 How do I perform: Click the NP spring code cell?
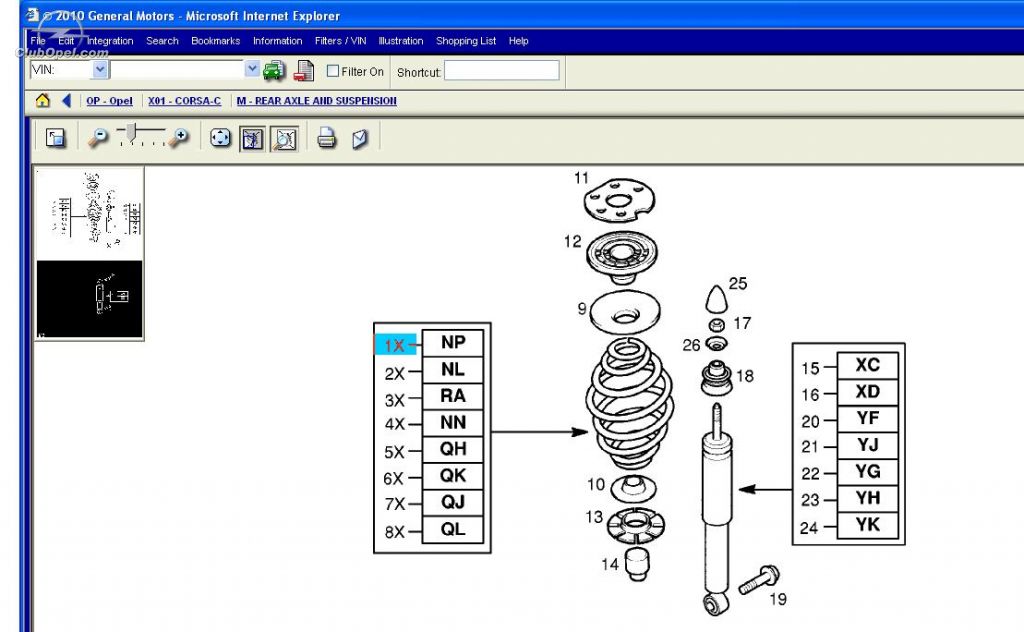[x=453, y=342]
